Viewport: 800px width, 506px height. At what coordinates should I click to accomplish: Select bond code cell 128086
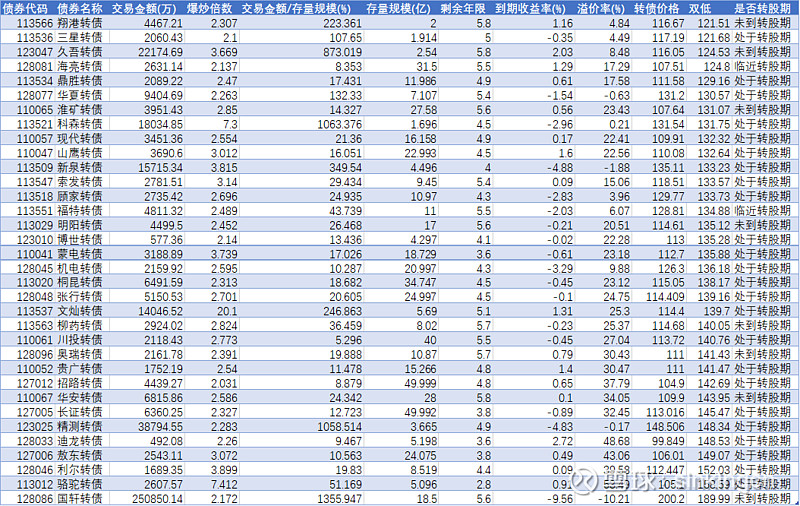35,499
